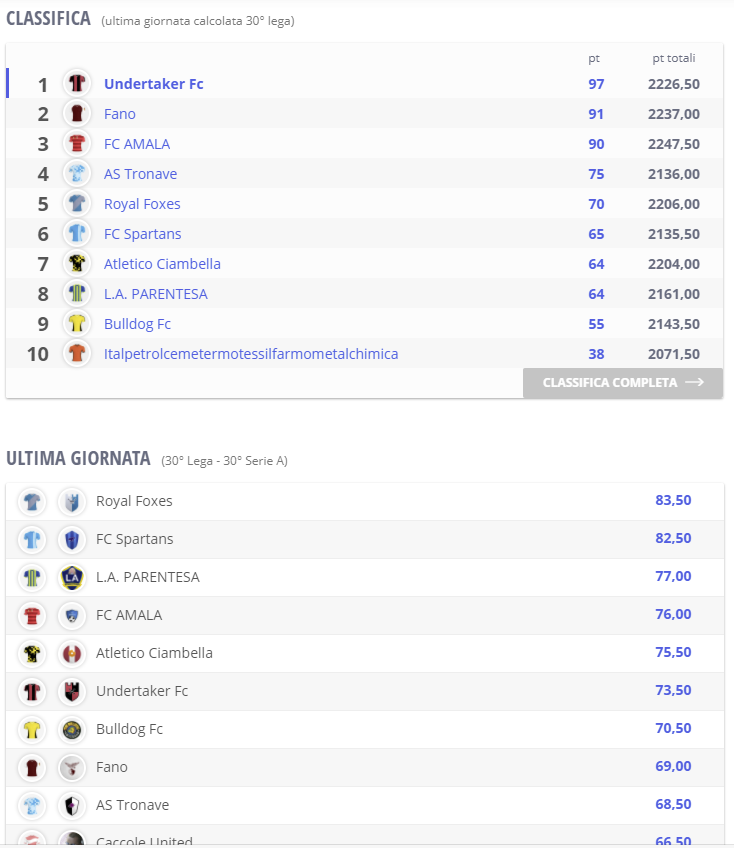This screenshot has width=734, height=848.
Task: Click Bulldog Fc crest in last matchday
Action: (72, 729)
